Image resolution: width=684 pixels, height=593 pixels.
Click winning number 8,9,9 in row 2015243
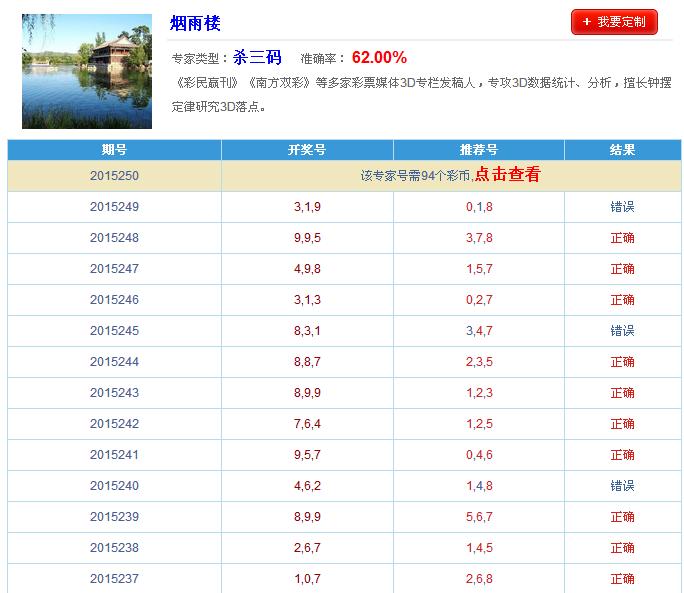tap(307, 393)
